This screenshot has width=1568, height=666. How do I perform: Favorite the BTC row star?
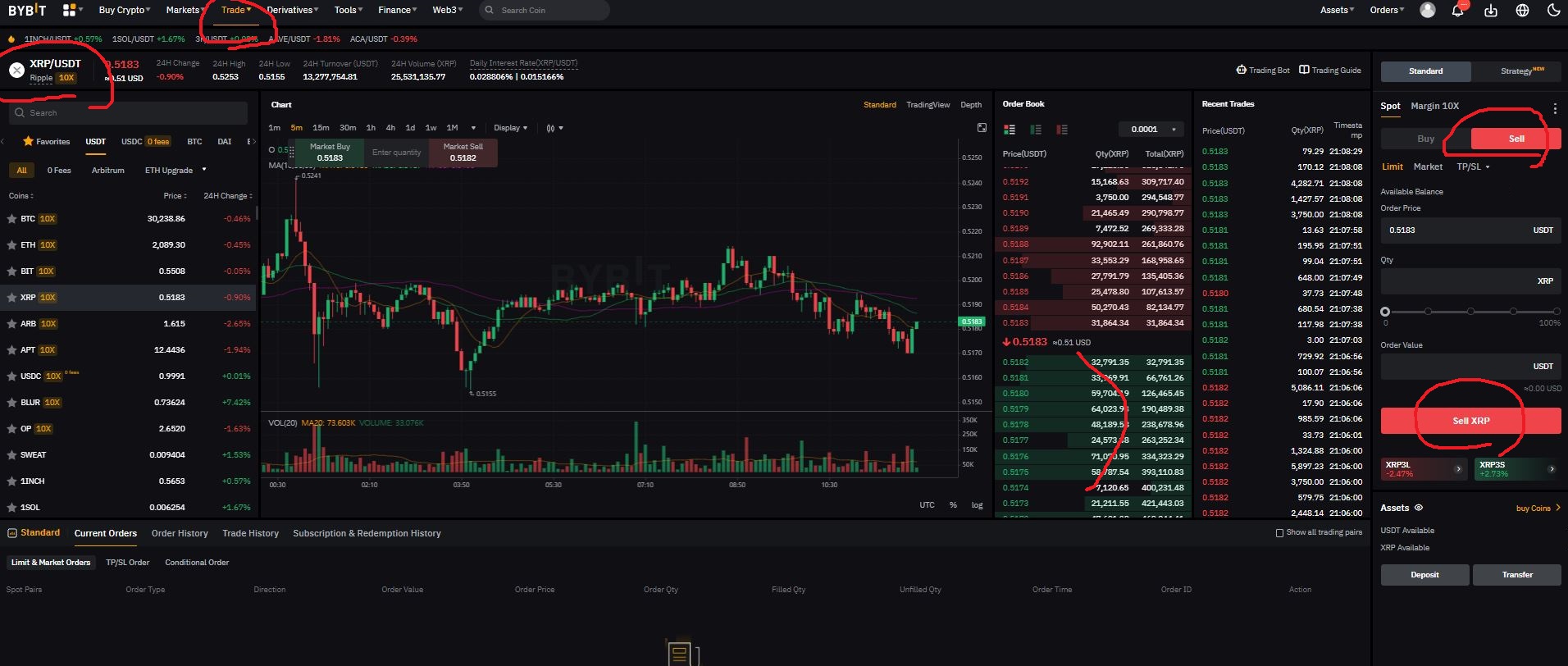11,219
